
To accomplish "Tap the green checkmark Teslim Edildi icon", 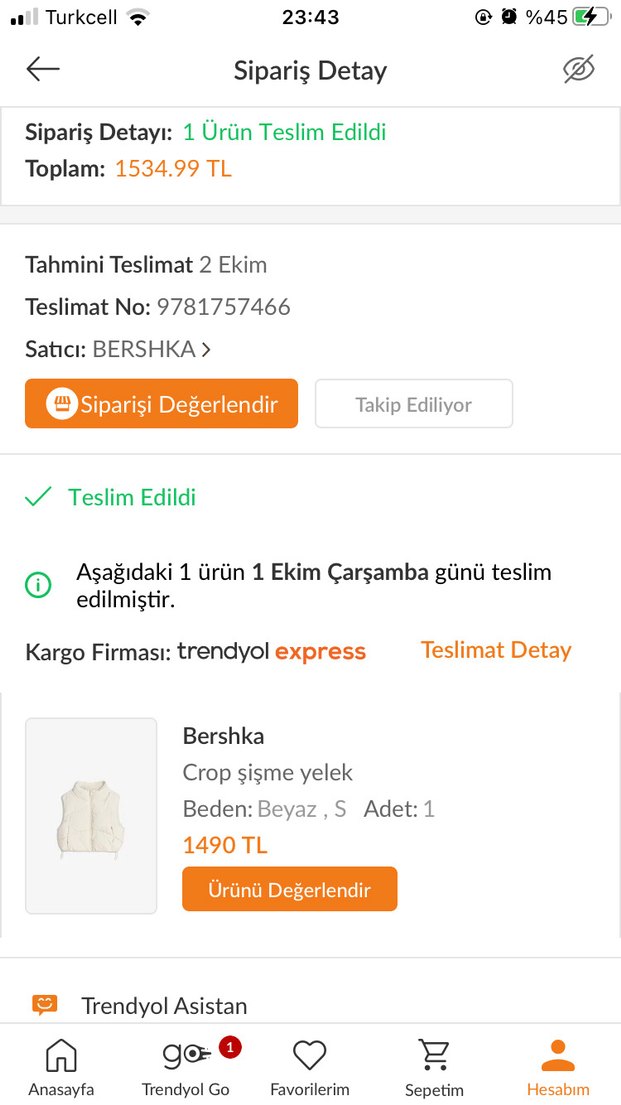I will pyautogui.click(x=38, y=495).
